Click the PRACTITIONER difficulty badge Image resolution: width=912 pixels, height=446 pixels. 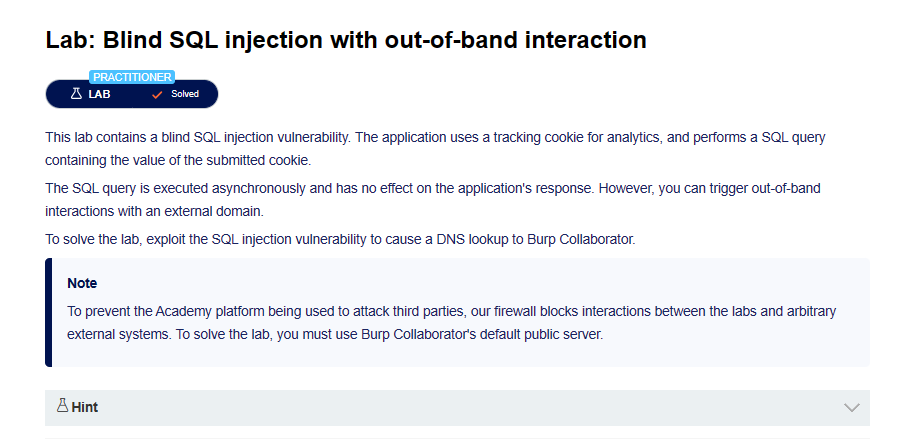(132, 77)
